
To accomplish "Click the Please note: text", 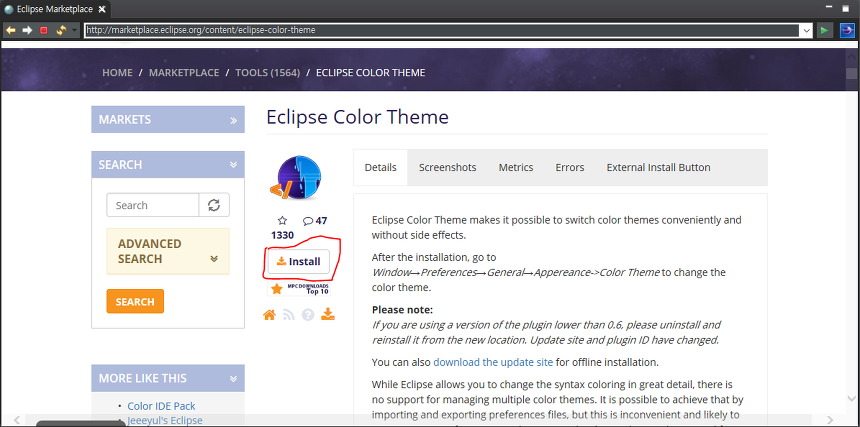I will point(402,310).
